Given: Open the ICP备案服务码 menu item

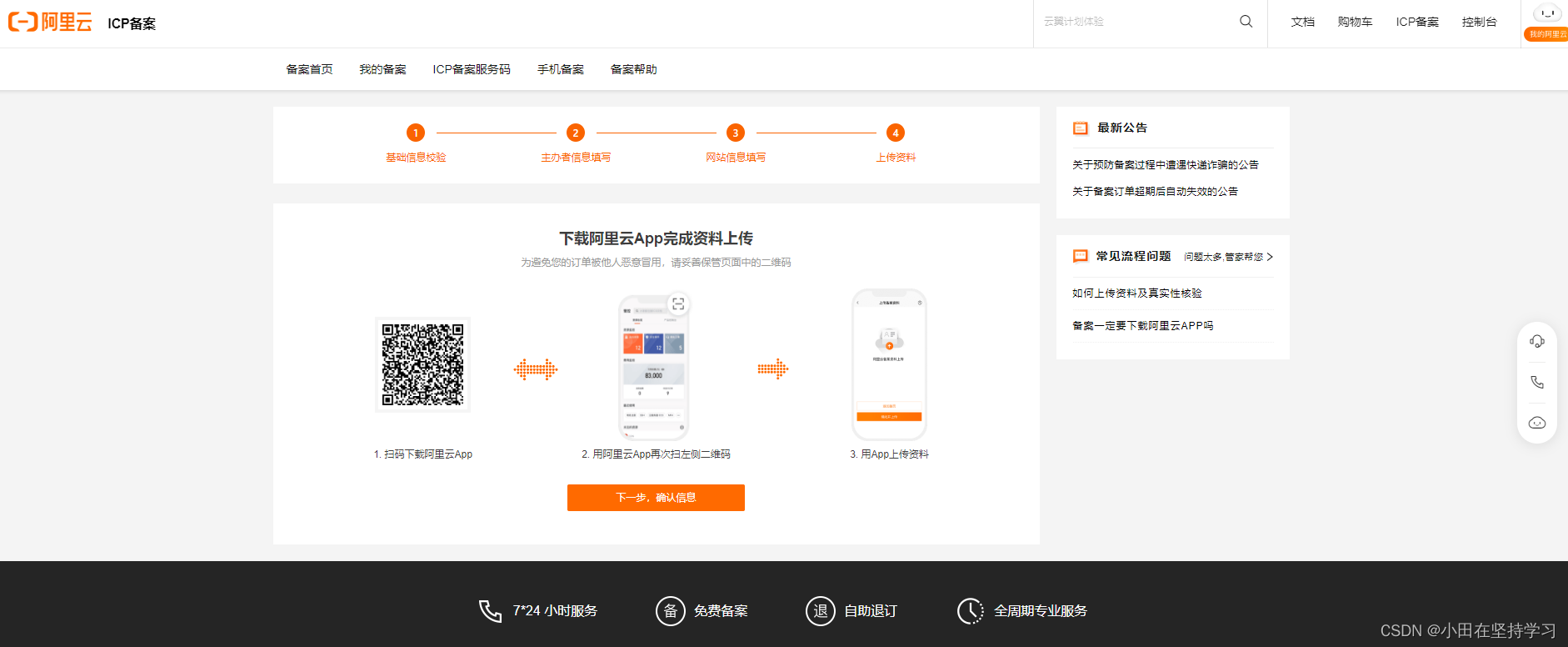Looking at the screenshot, I should coord(472,69).
